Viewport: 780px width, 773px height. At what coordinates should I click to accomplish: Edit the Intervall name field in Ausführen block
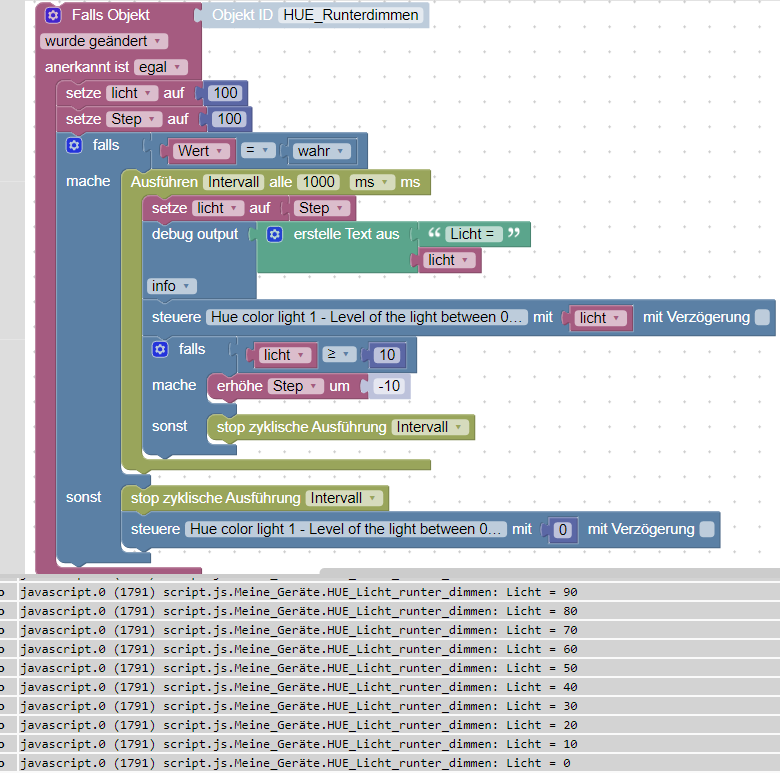[233, 183]
